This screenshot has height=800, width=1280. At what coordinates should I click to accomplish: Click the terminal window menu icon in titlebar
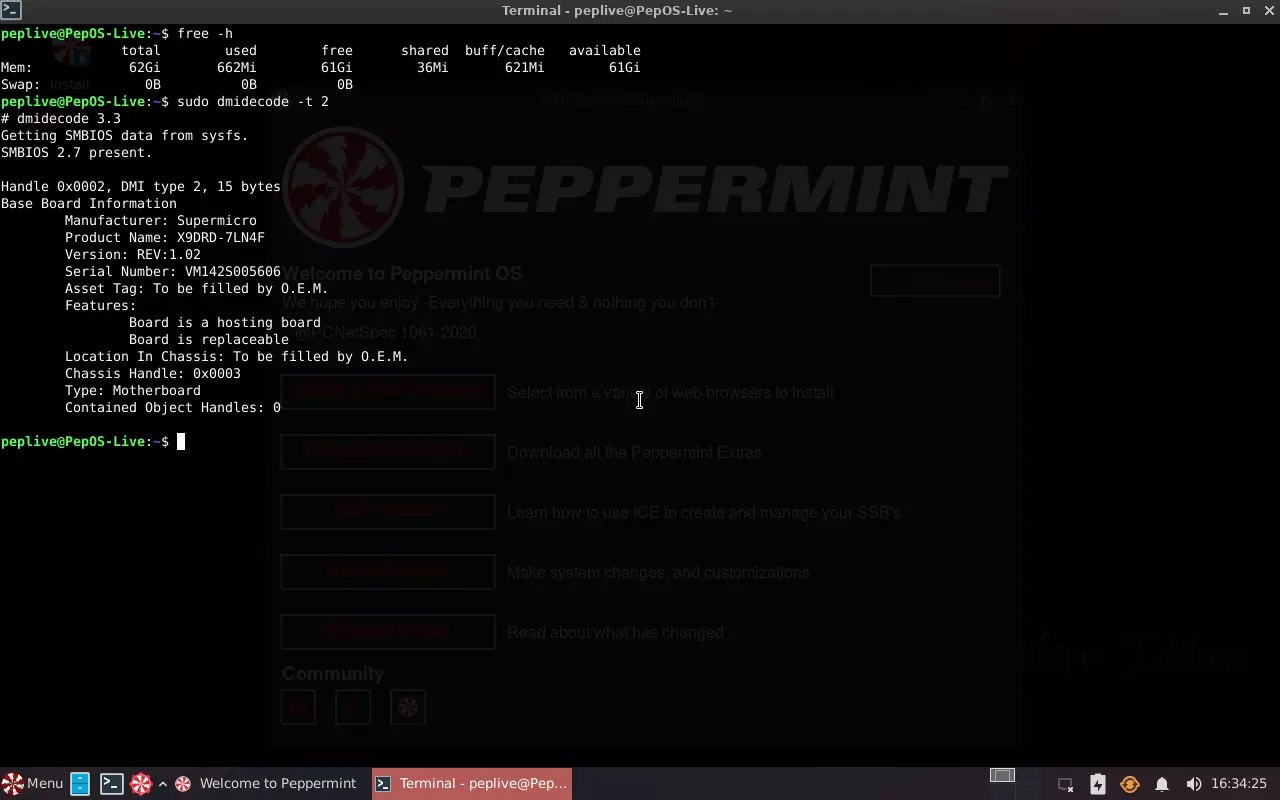click(x=10, y=10)
